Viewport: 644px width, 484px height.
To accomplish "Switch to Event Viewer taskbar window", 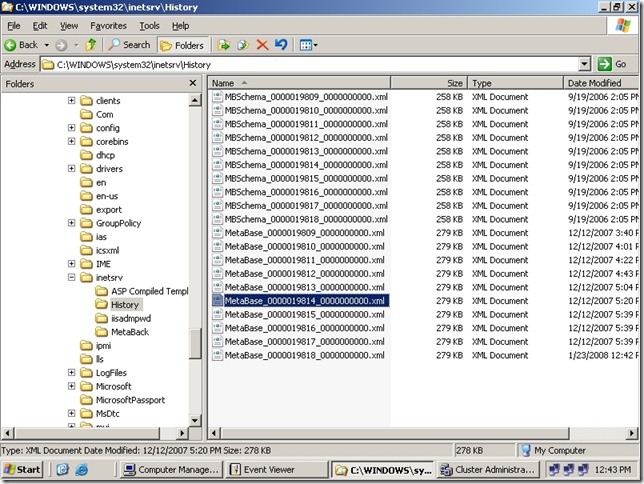I will pyautogui.click(x=276, y=469).
